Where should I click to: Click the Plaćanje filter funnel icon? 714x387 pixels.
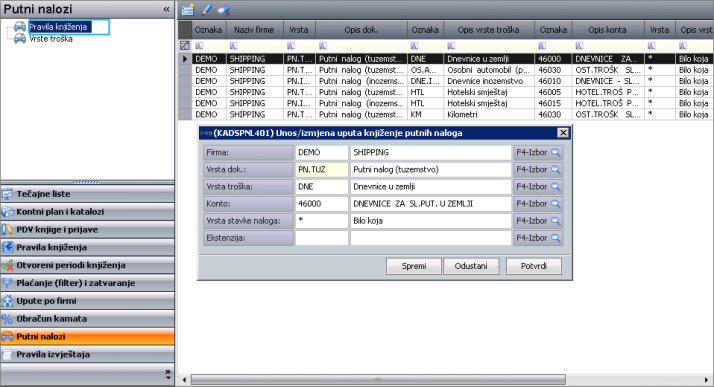(x=7, y=283)
